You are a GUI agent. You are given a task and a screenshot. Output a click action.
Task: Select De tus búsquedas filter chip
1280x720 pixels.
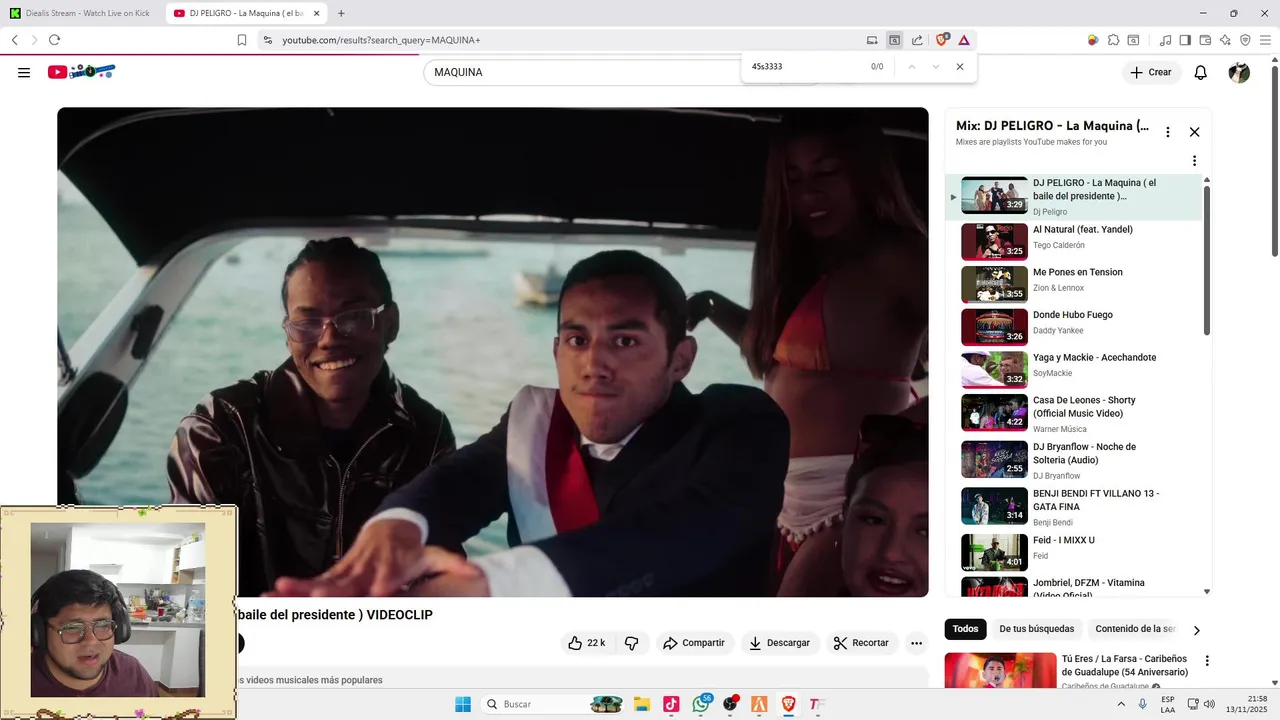(1036, 629)
